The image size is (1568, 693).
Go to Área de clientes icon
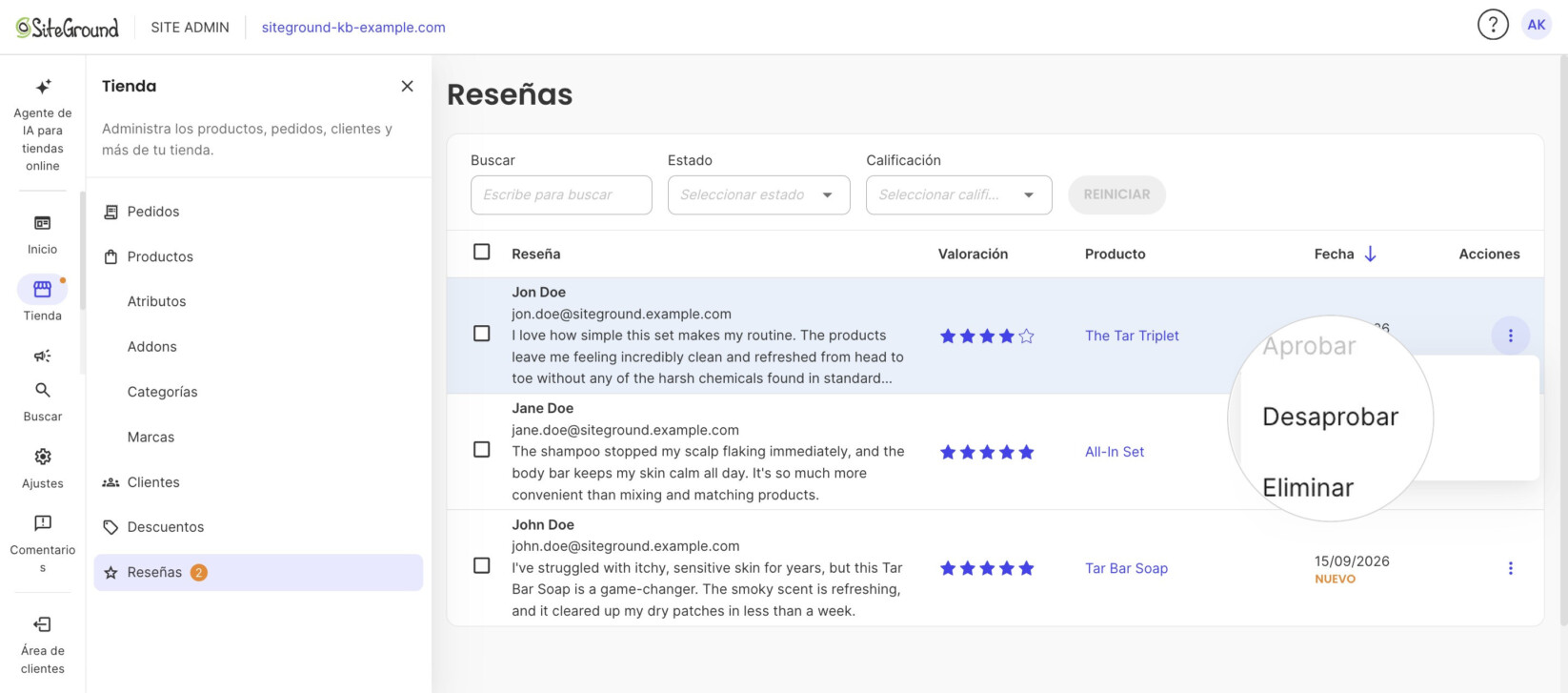[42, 624]
